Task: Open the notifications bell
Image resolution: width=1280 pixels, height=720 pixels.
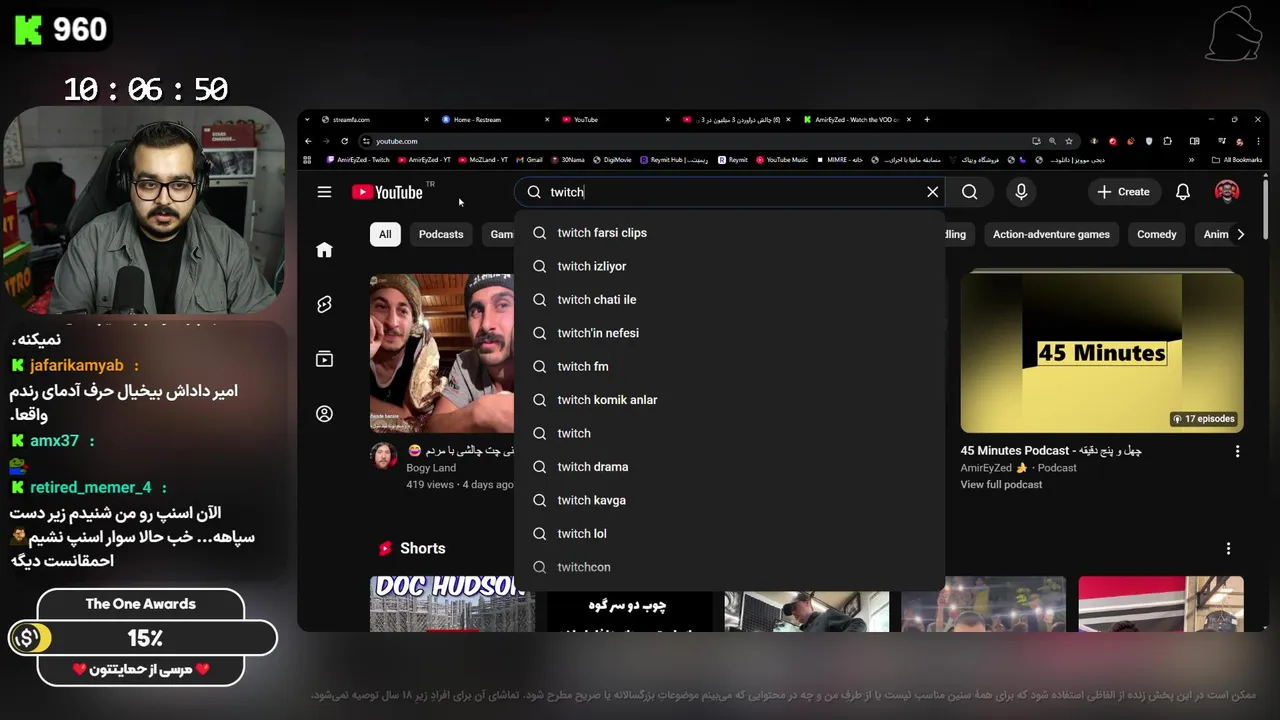Action: 1183,192
